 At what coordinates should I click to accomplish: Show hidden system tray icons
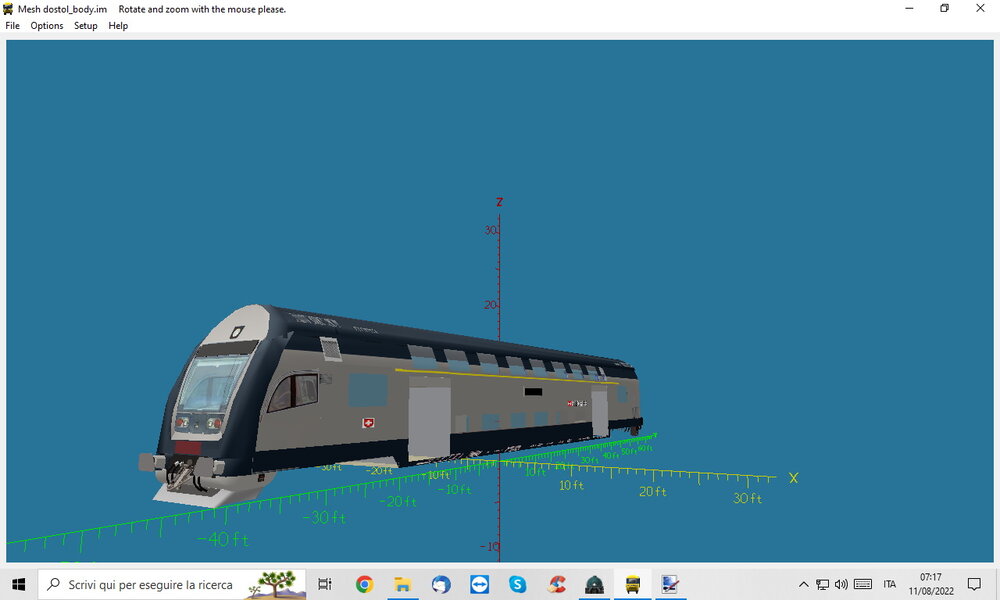[804, 584]
